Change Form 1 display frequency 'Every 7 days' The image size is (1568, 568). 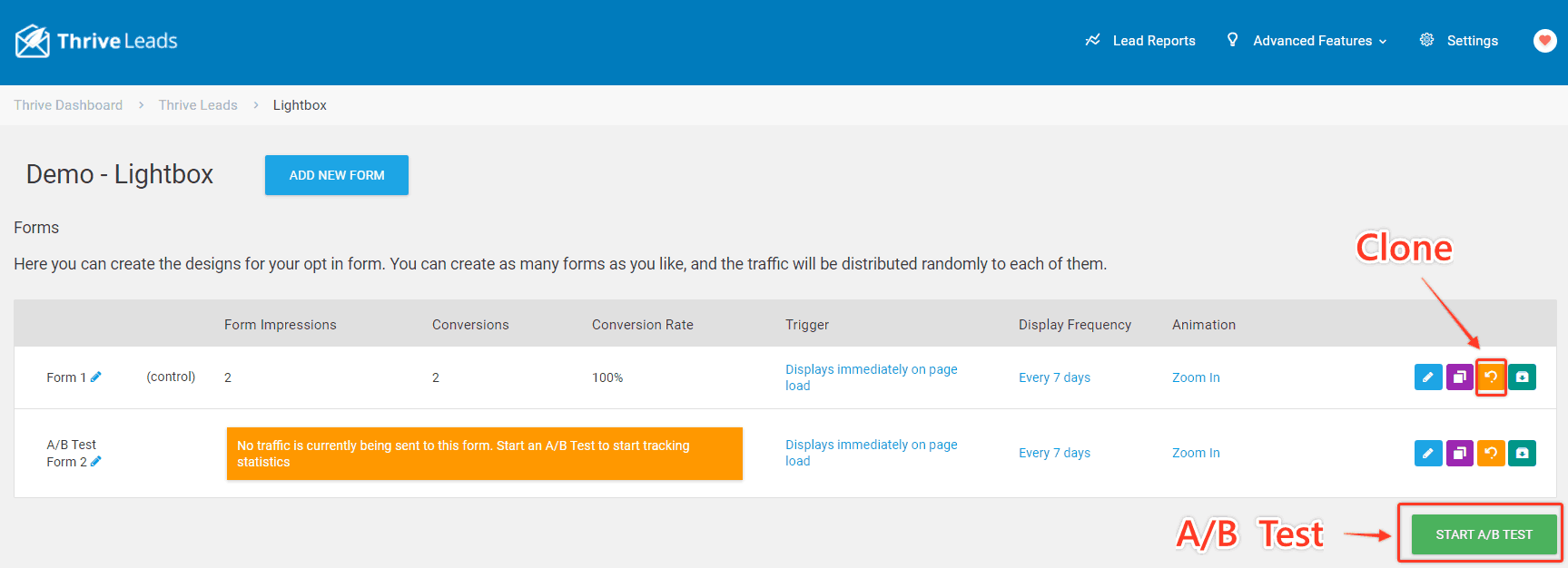point(1054,377)
